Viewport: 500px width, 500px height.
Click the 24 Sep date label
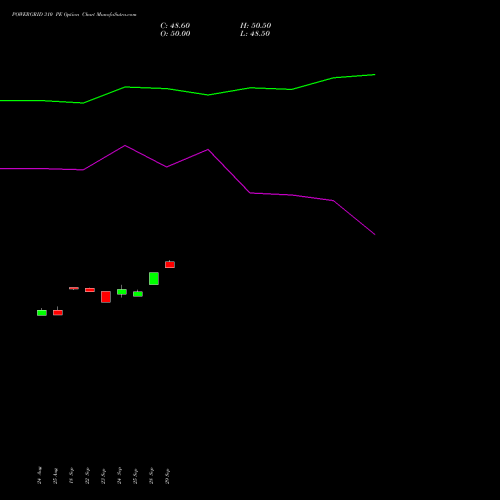pos(119,476)
